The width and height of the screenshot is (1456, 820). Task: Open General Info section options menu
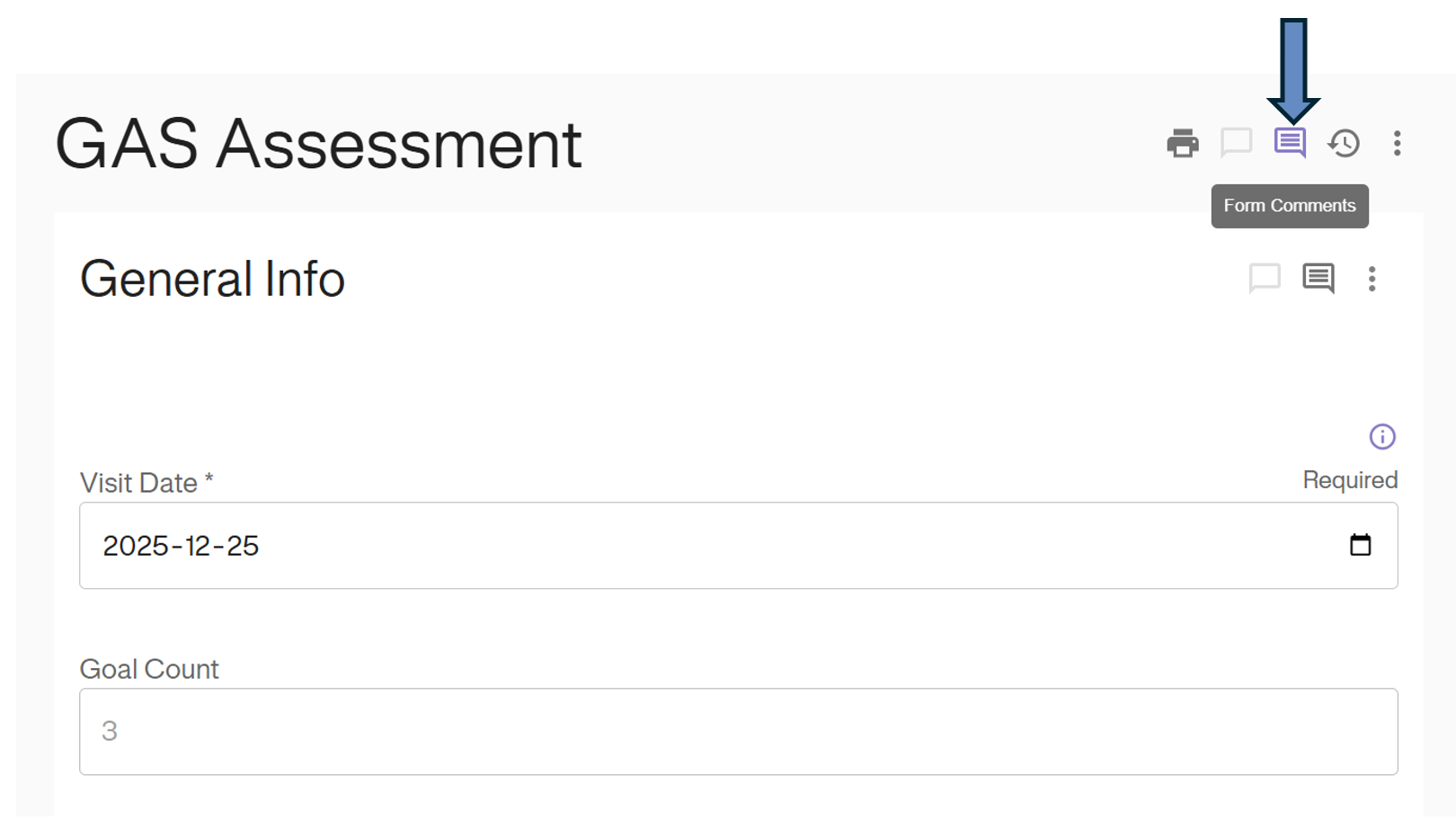point(1372,279)
